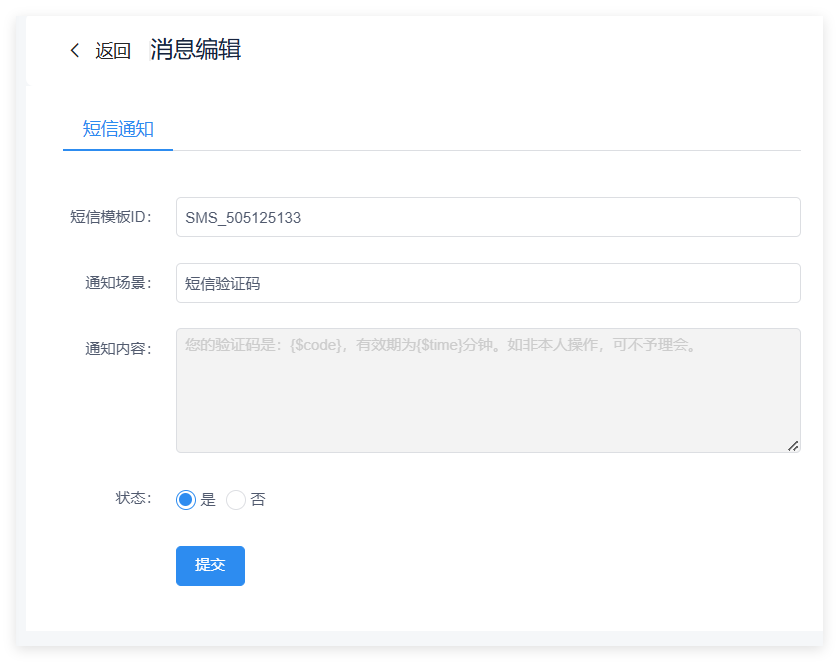
Task: Focus the SMS_505125133 template ID input
Action: tap(488, 217)
